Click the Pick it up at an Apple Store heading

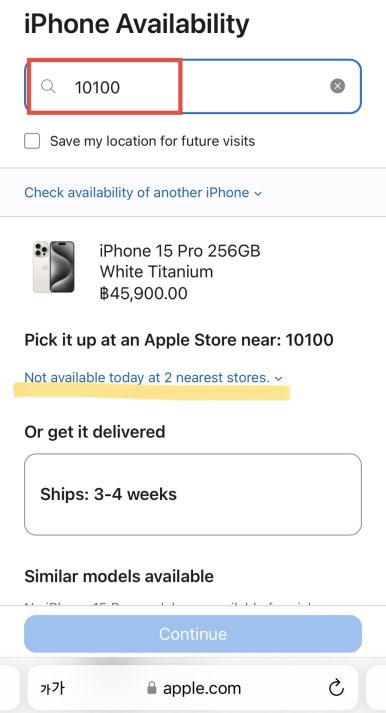[179, 340]
